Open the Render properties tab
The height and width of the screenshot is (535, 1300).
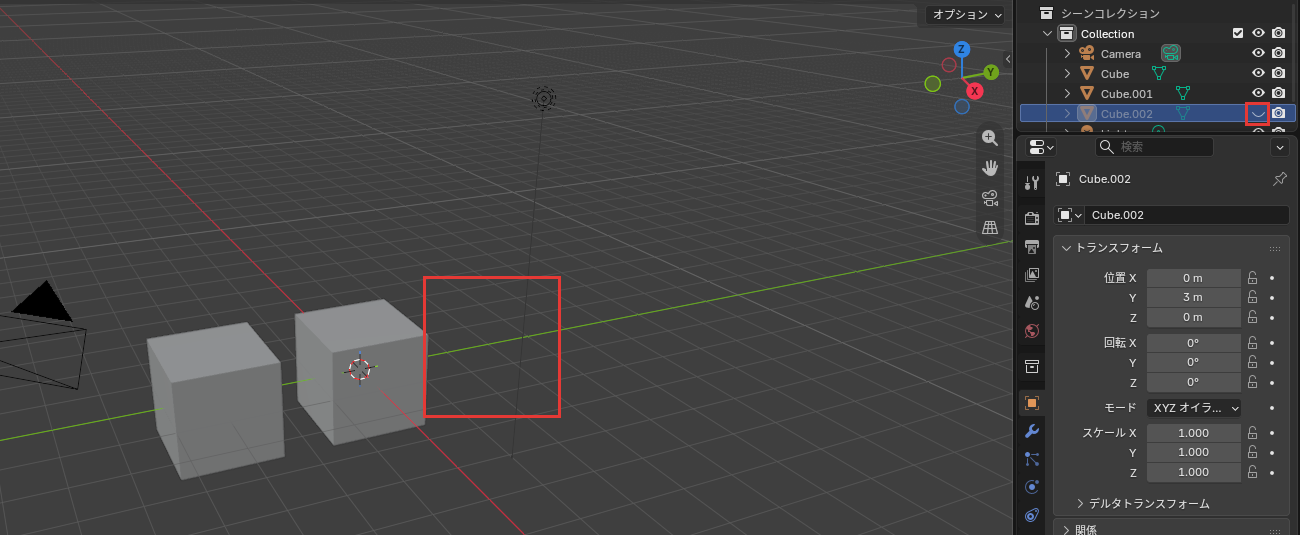tap(1032, 219)
